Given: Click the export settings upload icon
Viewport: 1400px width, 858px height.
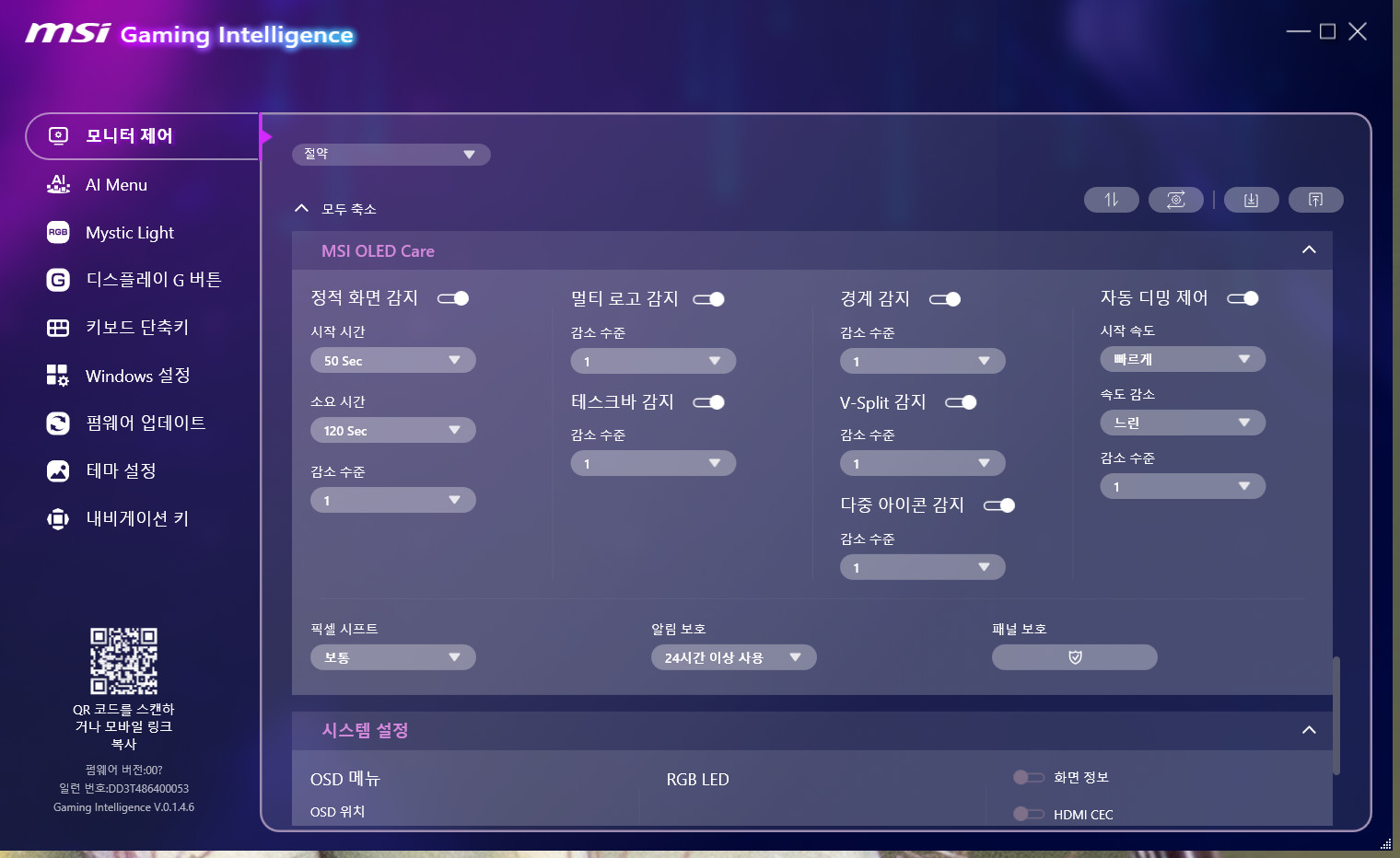Looking at the screenshot, I should click(1315, 200).
